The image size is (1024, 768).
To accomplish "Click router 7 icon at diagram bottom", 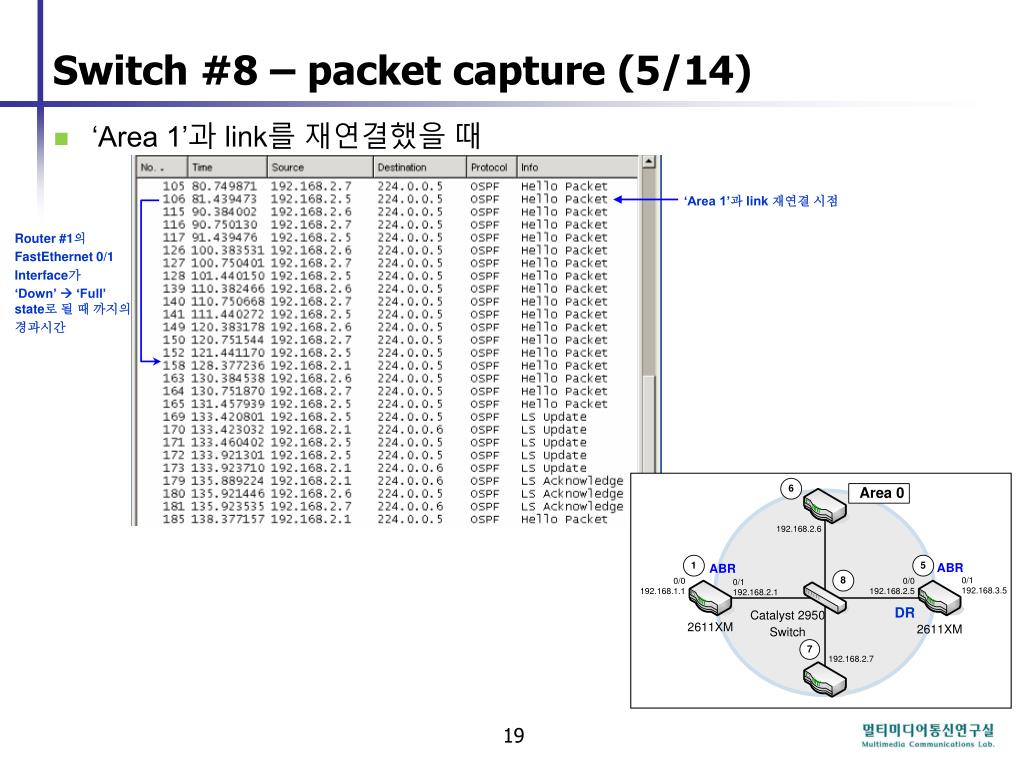I will tap(825, 679).
